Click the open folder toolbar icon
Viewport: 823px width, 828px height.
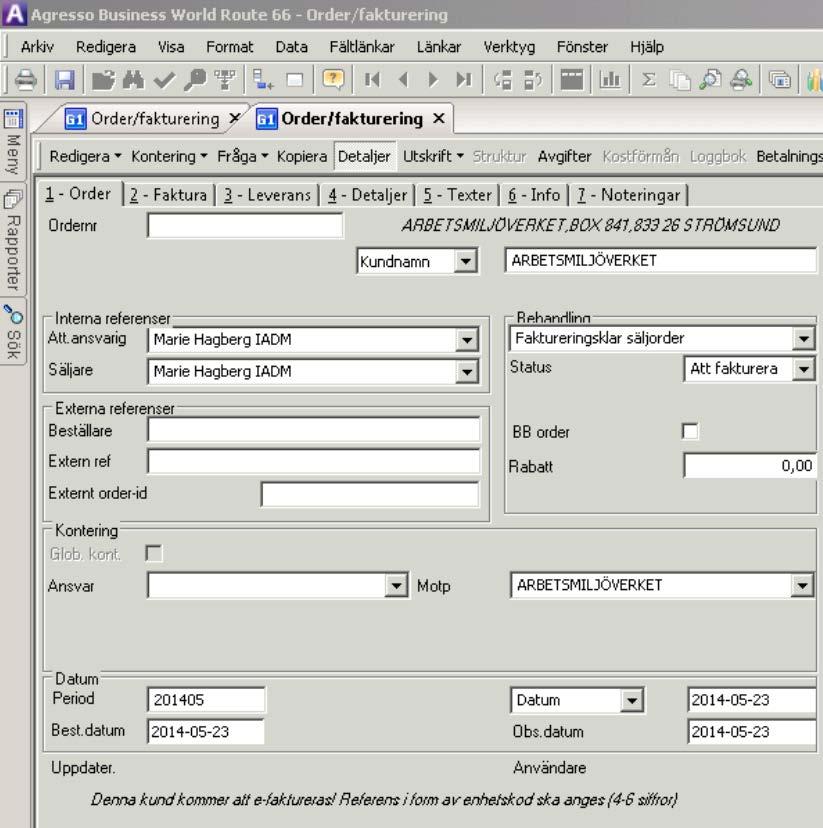click(x=103, y=80)
